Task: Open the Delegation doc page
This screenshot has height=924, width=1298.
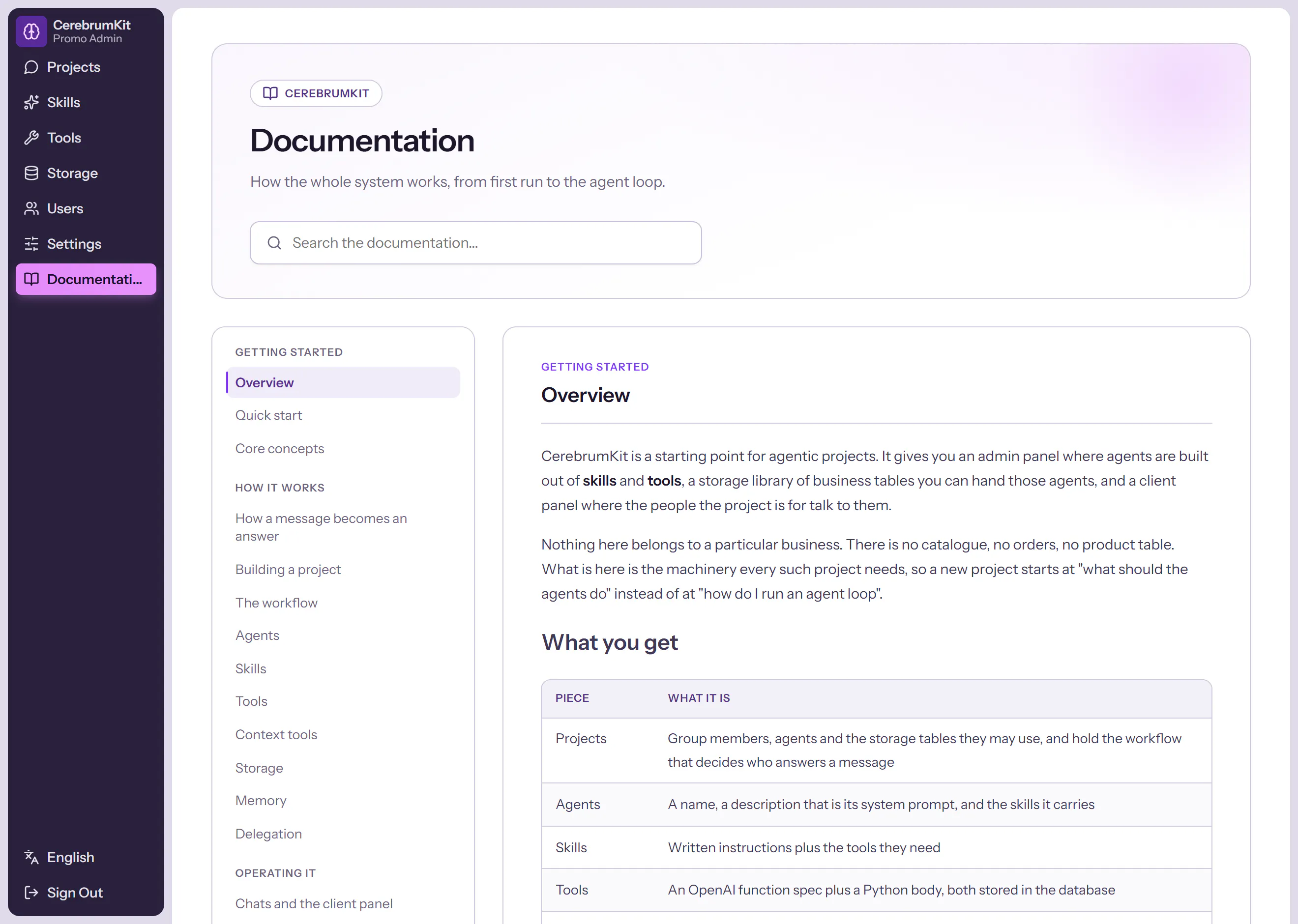Action: tap(343, 834)
